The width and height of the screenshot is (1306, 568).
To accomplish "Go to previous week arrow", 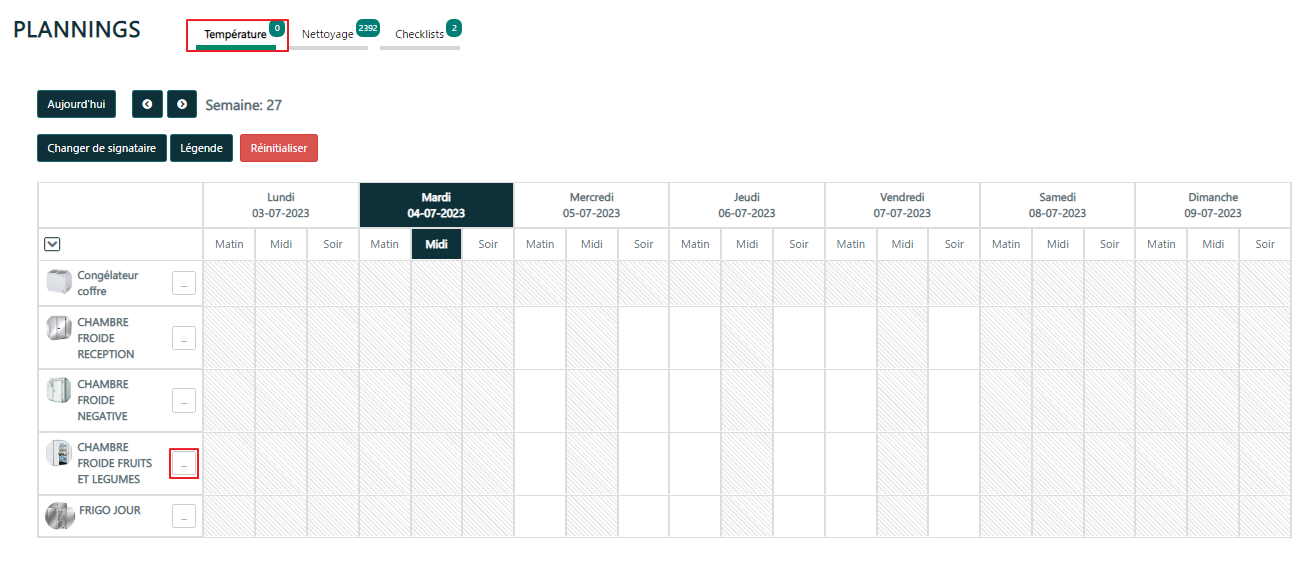I will (x=147, y=104).
